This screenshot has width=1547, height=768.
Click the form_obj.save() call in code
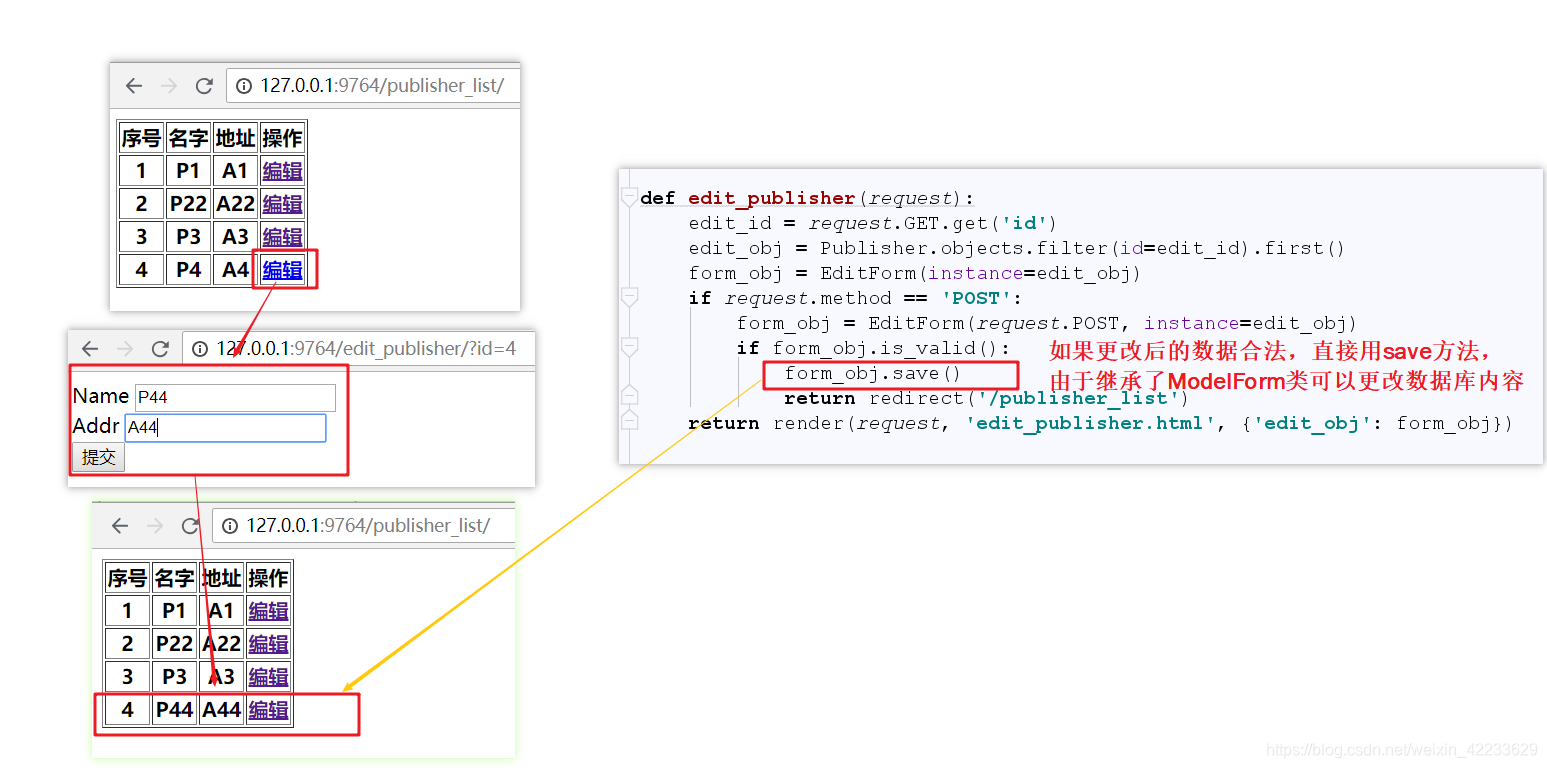pyautogui.click(x=872, y=373)
